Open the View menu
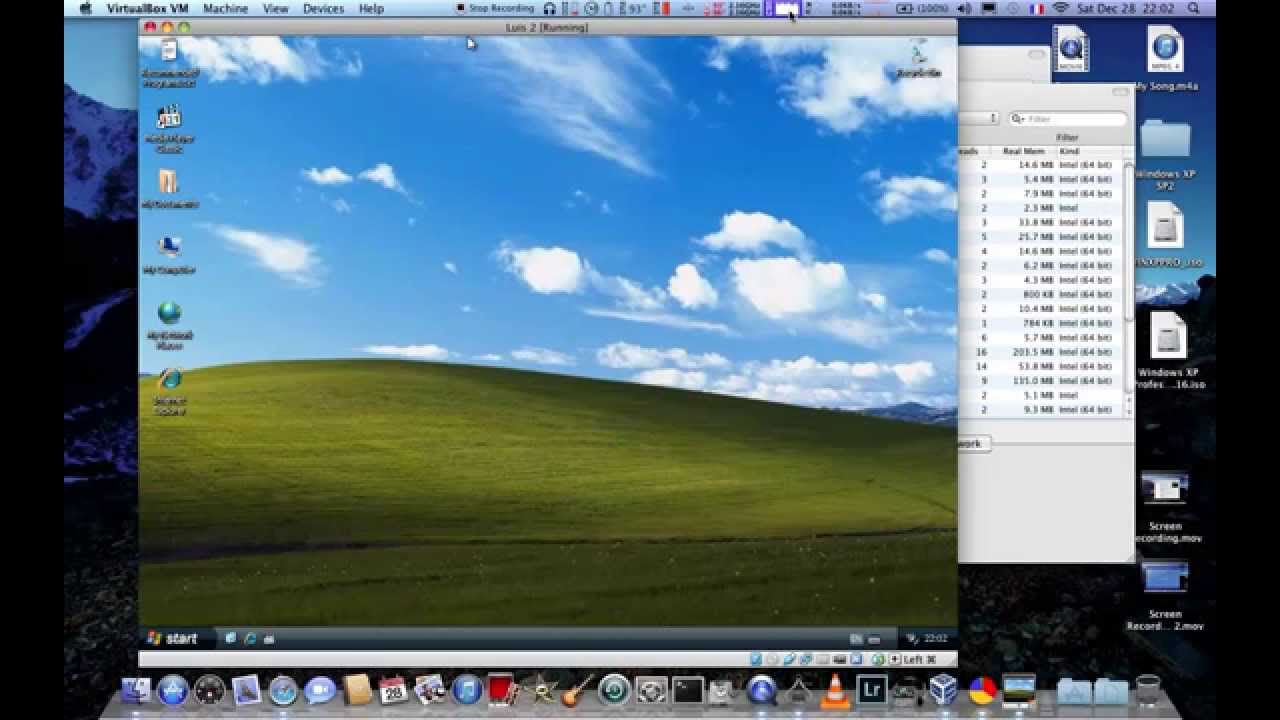Image resolution: width=1280 pixels, height=720 pixels. [x=275, y=8]
